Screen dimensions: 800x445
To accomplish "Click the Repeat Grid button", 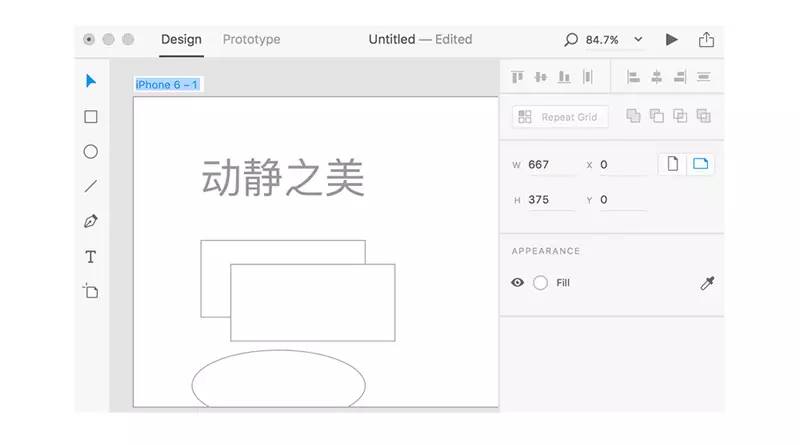I will (x=560, y=117).
